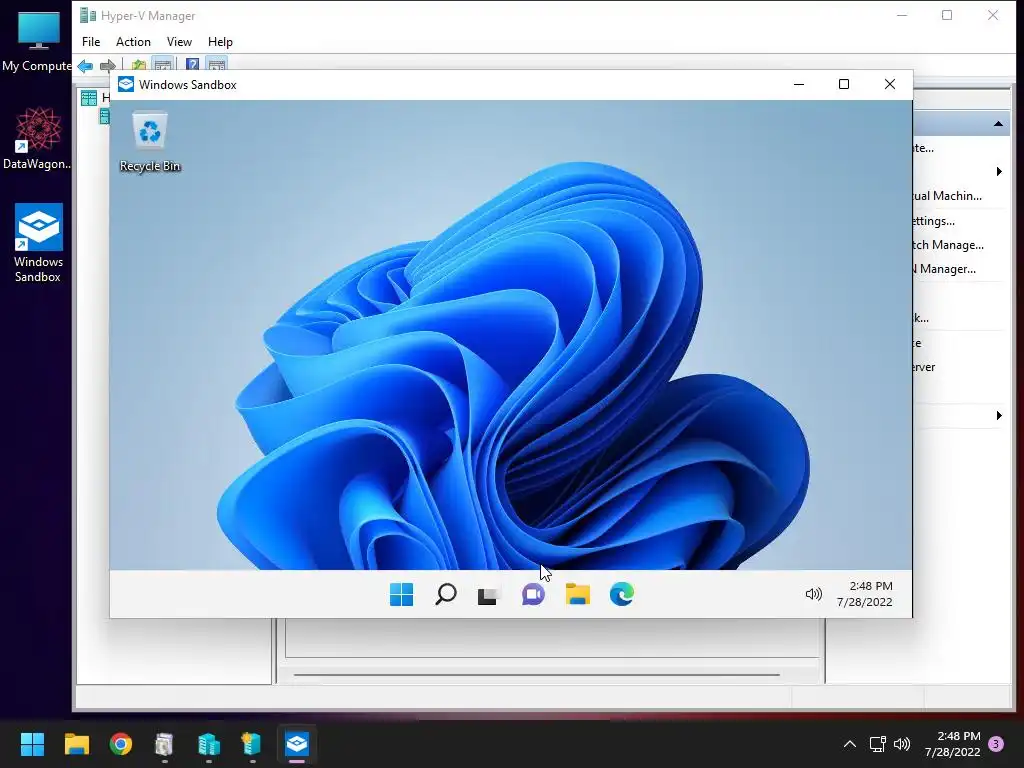Switch to Windows Sandbox on the host taskbar
Viewport: 1024px width, 768px height.
(x=296, y=744)
